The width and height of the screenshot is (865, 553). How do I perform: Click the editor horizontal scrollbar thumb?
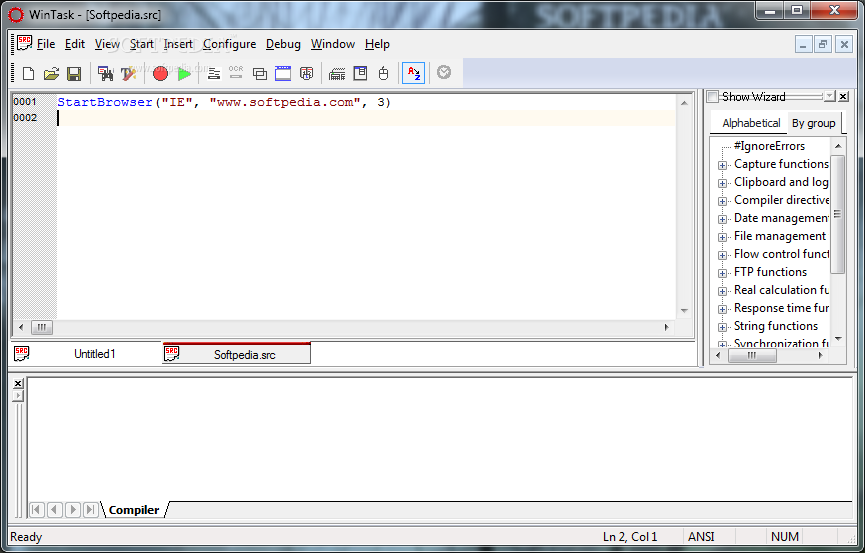(41, 327)
